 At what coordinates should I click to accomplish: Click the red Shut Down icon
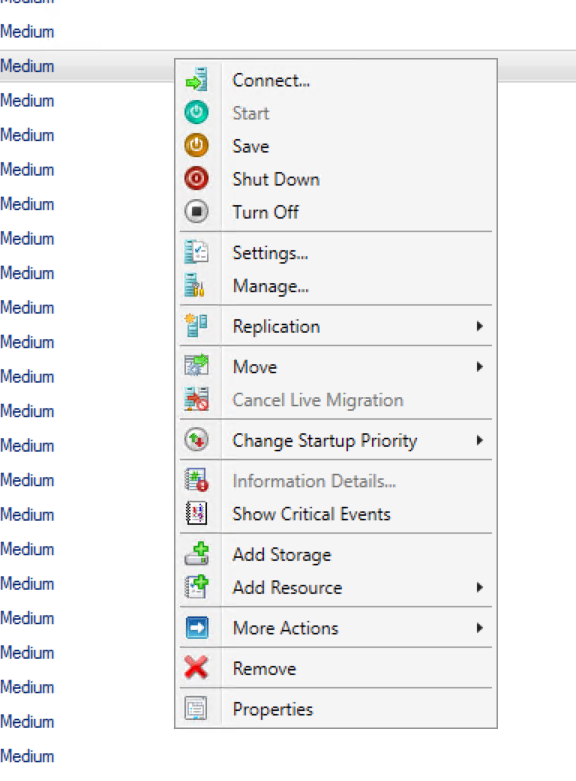coord(196,178)
